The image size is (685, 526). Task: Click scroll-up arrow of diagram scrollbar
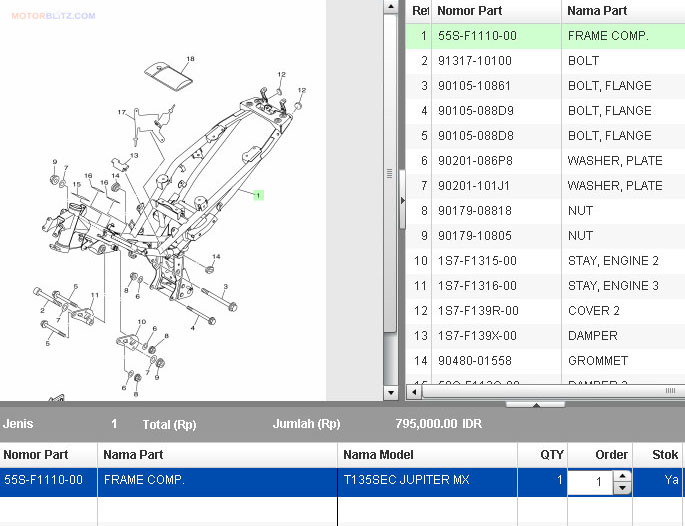click(392, 7)
